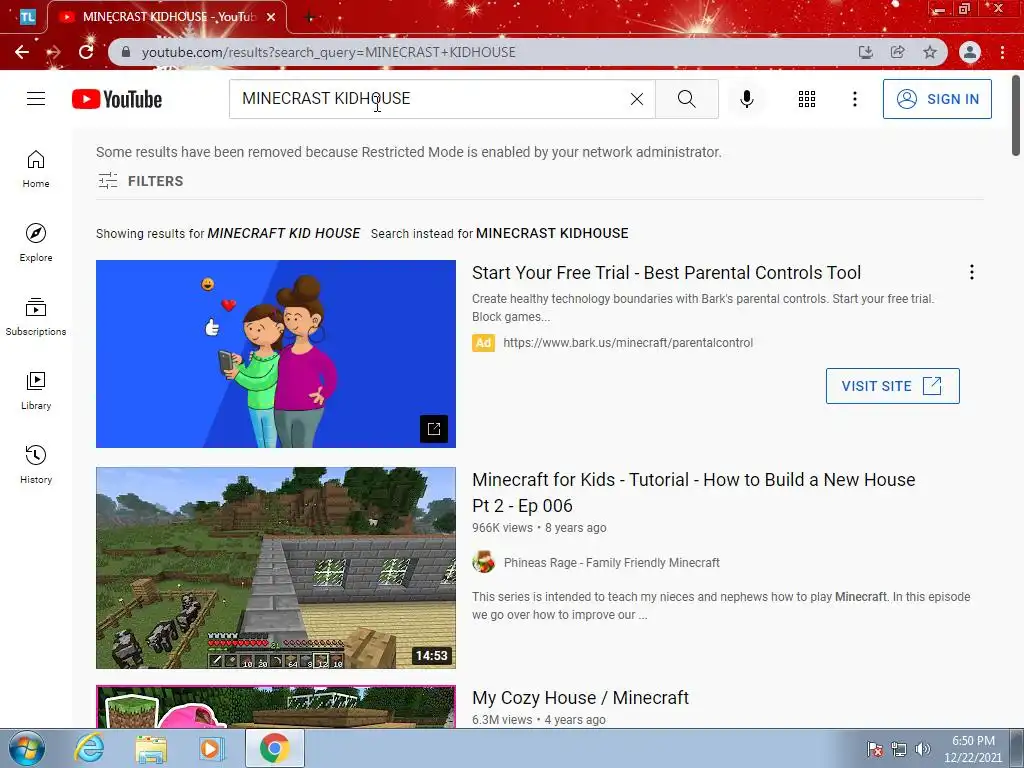Viewport: 1024px width, 768px height.
Task: Click the MINECRAFT KID HOUSE corrected query
Action: click(x=283, y=233)
